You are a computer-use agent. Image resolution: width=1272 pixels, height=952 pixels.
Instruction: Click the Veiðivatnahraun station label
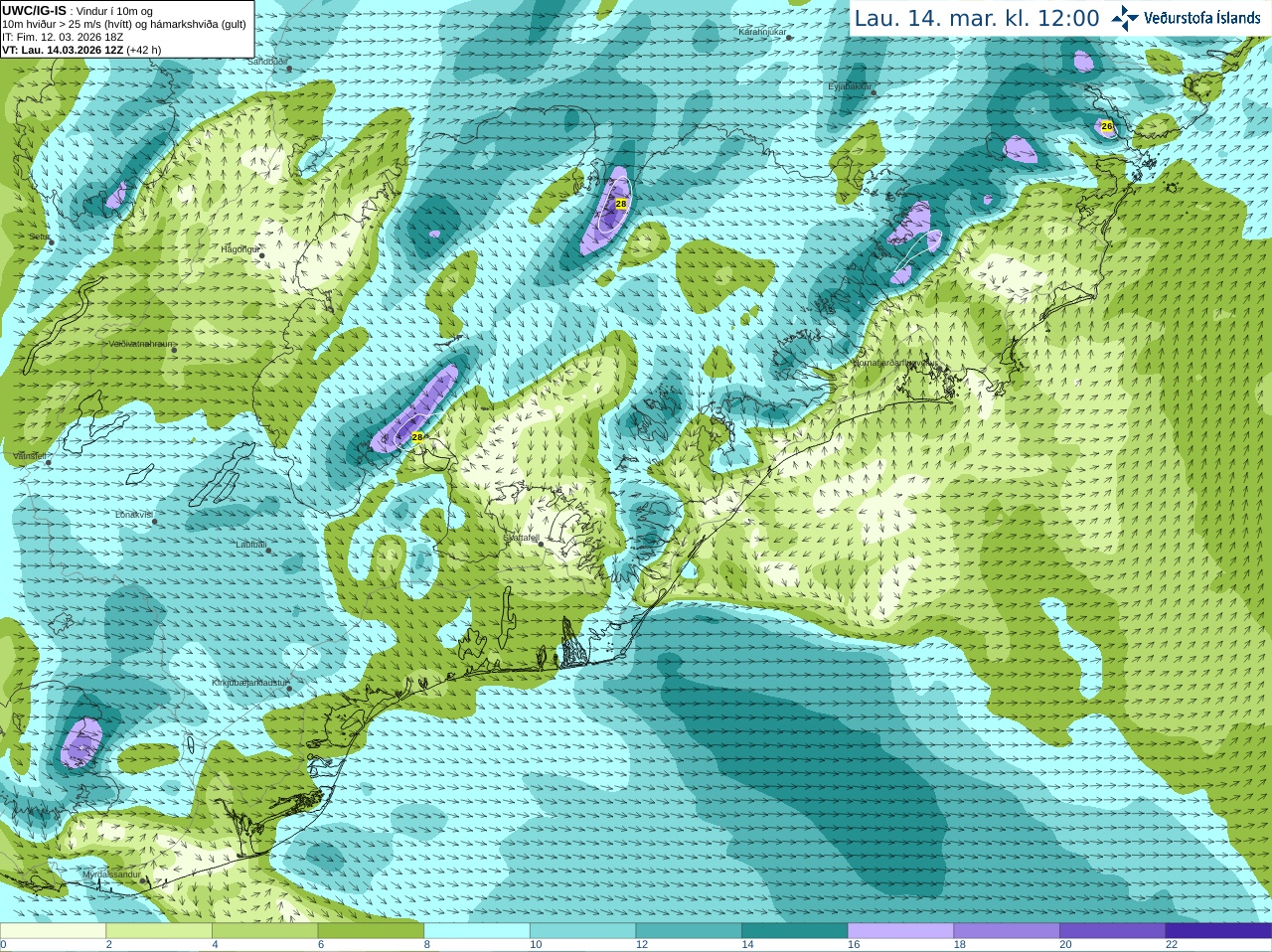pyautogui.click(x=140, y=344)
